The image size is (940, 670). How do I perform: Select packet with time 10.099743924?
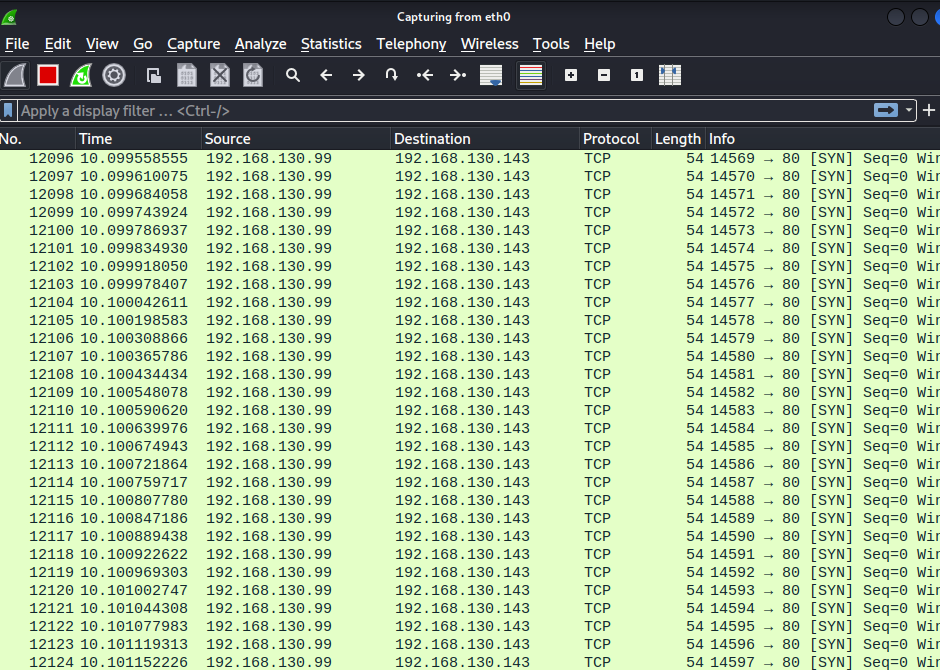point(470,213)
